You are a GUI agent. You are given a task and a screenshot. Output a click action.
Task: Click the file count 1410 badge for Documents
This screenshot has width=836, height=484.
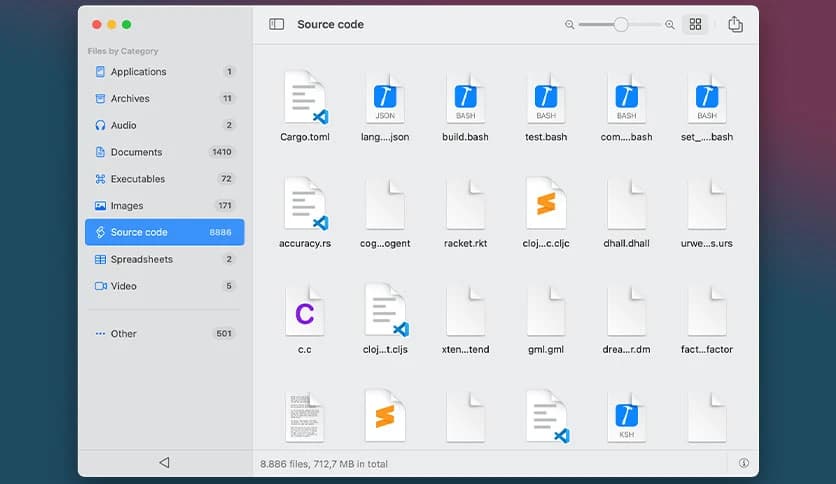coord(222,152)
